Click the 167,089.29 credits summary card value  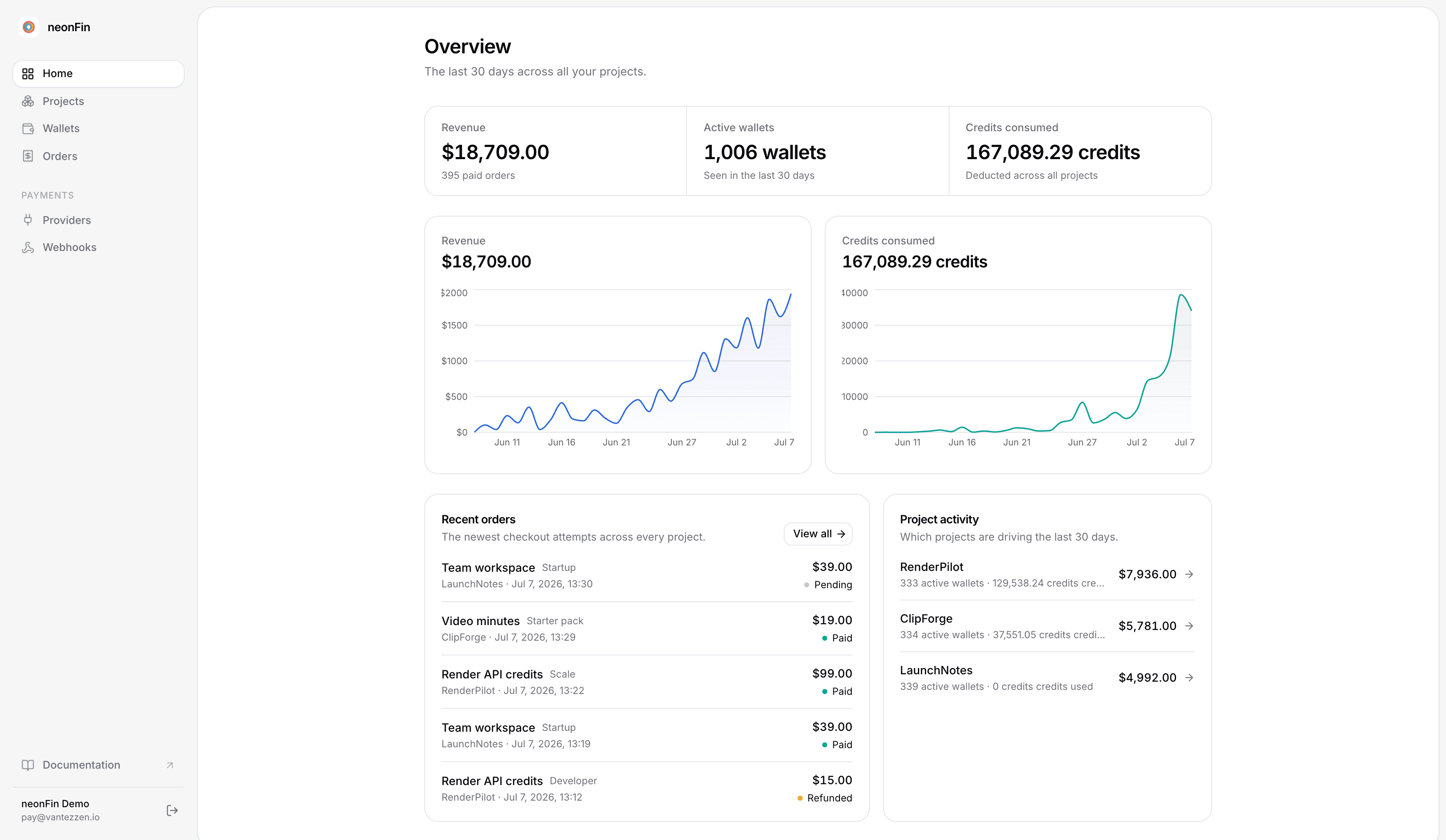pos(1052,153)
